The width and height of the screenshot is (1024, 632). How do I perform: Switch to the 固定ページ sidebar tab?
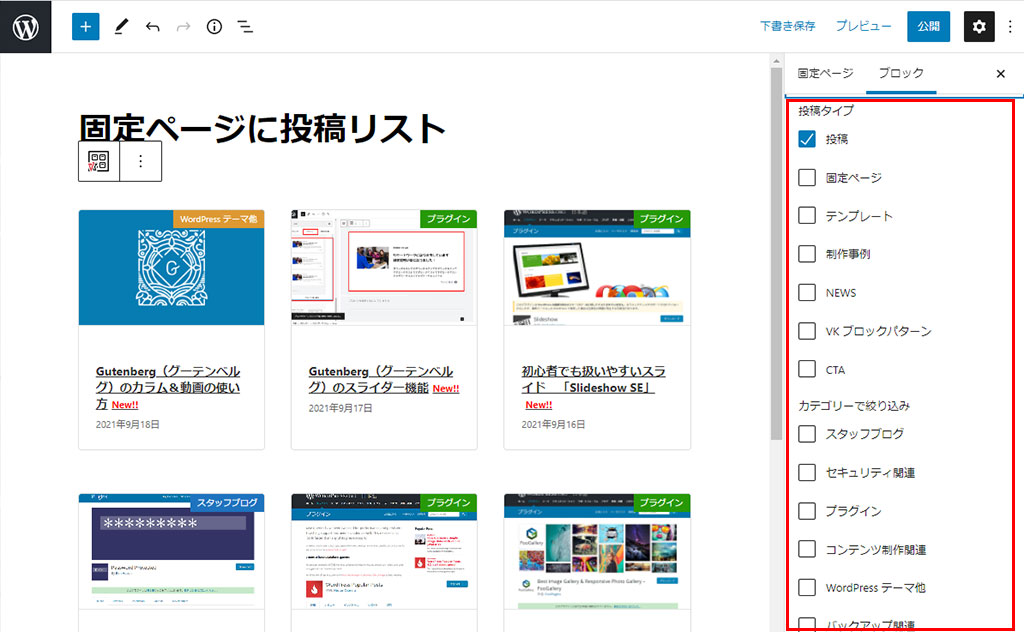[x=825, y=73]
